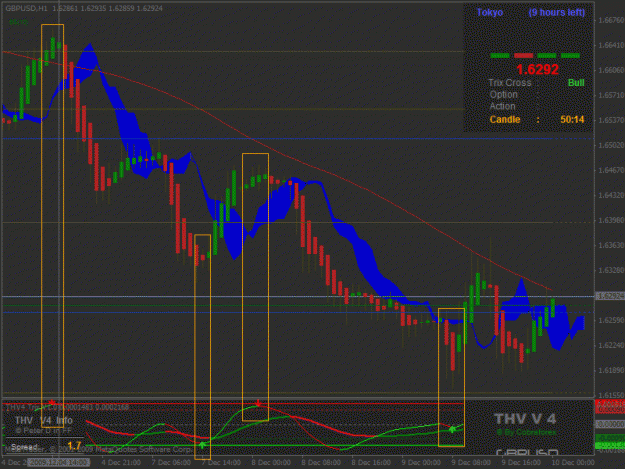The width and height of the screenshot is (625, 469).
Task: Click the 10 Dec 00:00 time label
Action: 573,463
